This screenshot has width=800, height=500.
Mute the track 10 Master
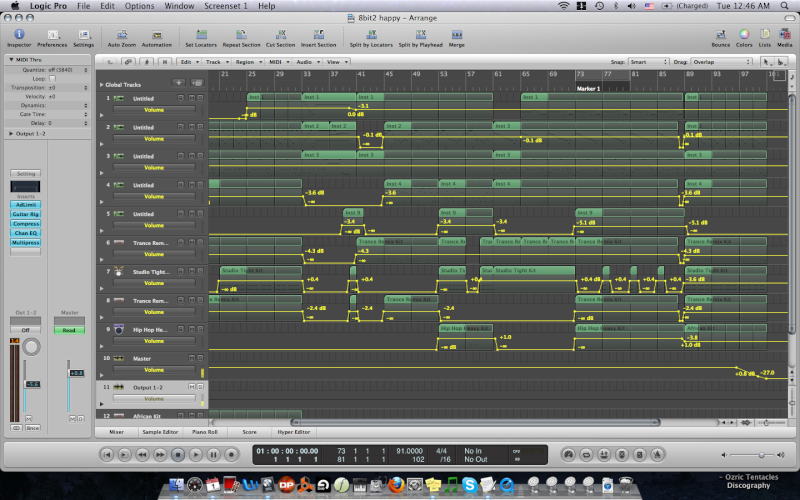click(192, 358)
